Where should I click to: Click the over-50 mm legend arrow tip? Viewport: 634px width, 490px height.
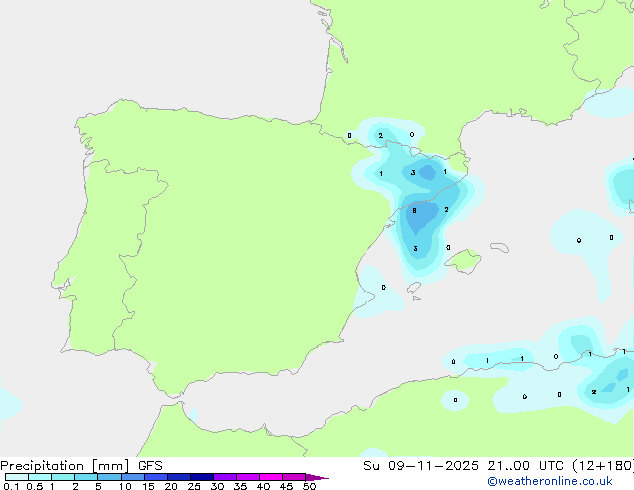pos(317,477)
